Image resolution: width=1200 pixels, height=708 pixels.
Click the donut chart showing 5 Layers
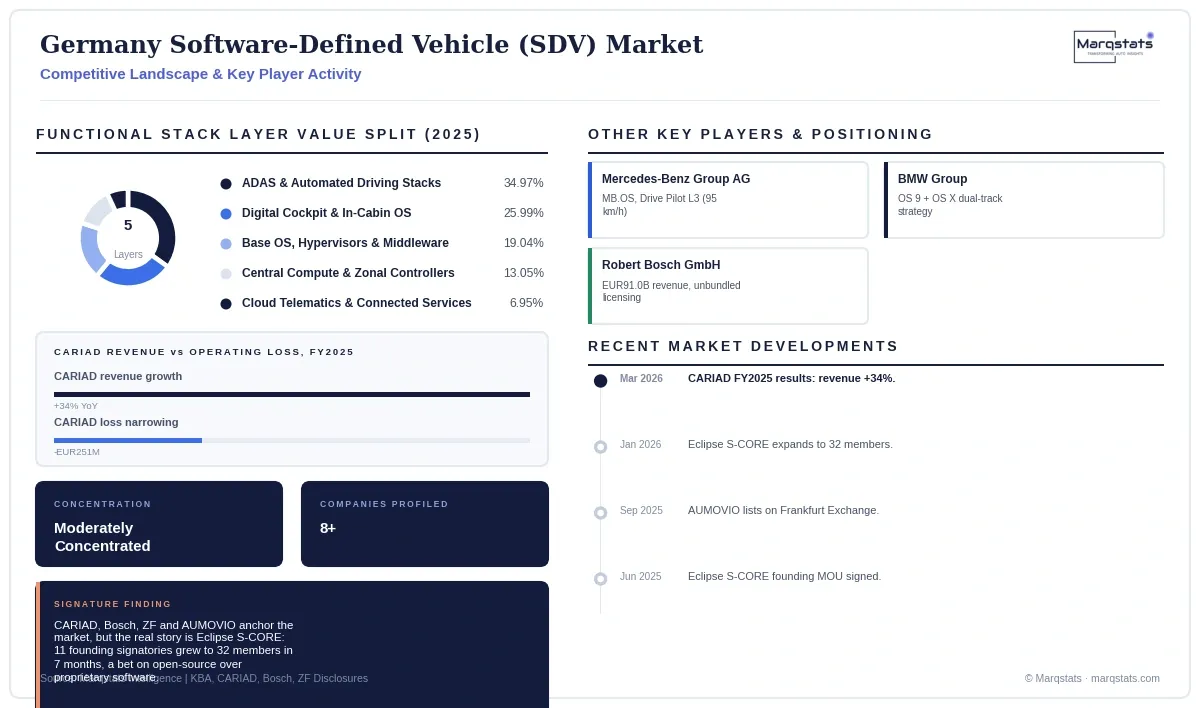(128, 238)
